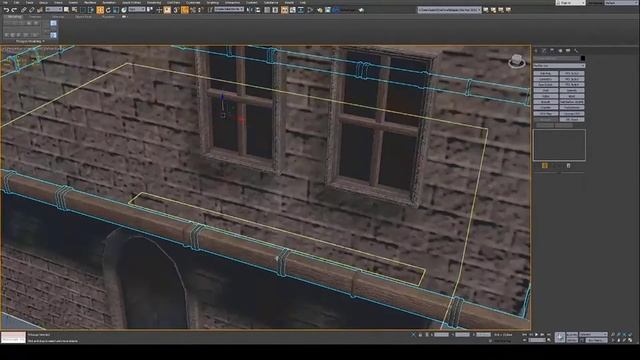This screenshot has width=640, height=360.
Task: Toggle the 3D Snaps button
Action: coord(175,10)
